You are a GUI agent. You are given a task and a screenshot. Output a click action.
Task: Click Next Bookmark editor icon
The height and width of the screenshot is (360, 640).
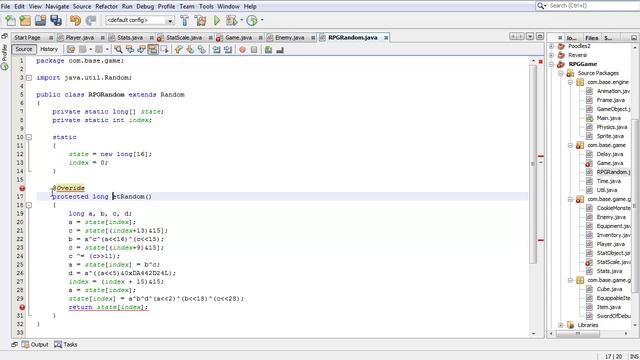[190, 50]
